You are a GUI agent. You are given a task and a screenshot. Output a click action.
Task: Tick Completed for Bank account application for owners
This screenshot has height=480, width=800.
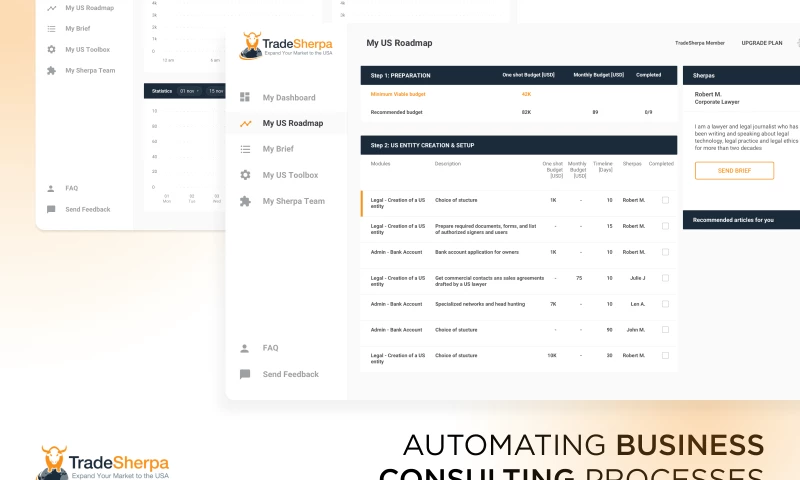(665, 252)
